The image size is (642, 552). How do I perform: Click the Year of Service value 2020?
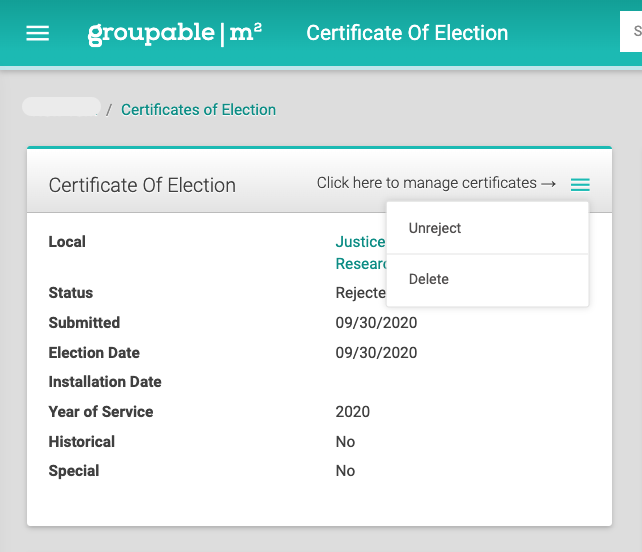[x=353, y=412]
